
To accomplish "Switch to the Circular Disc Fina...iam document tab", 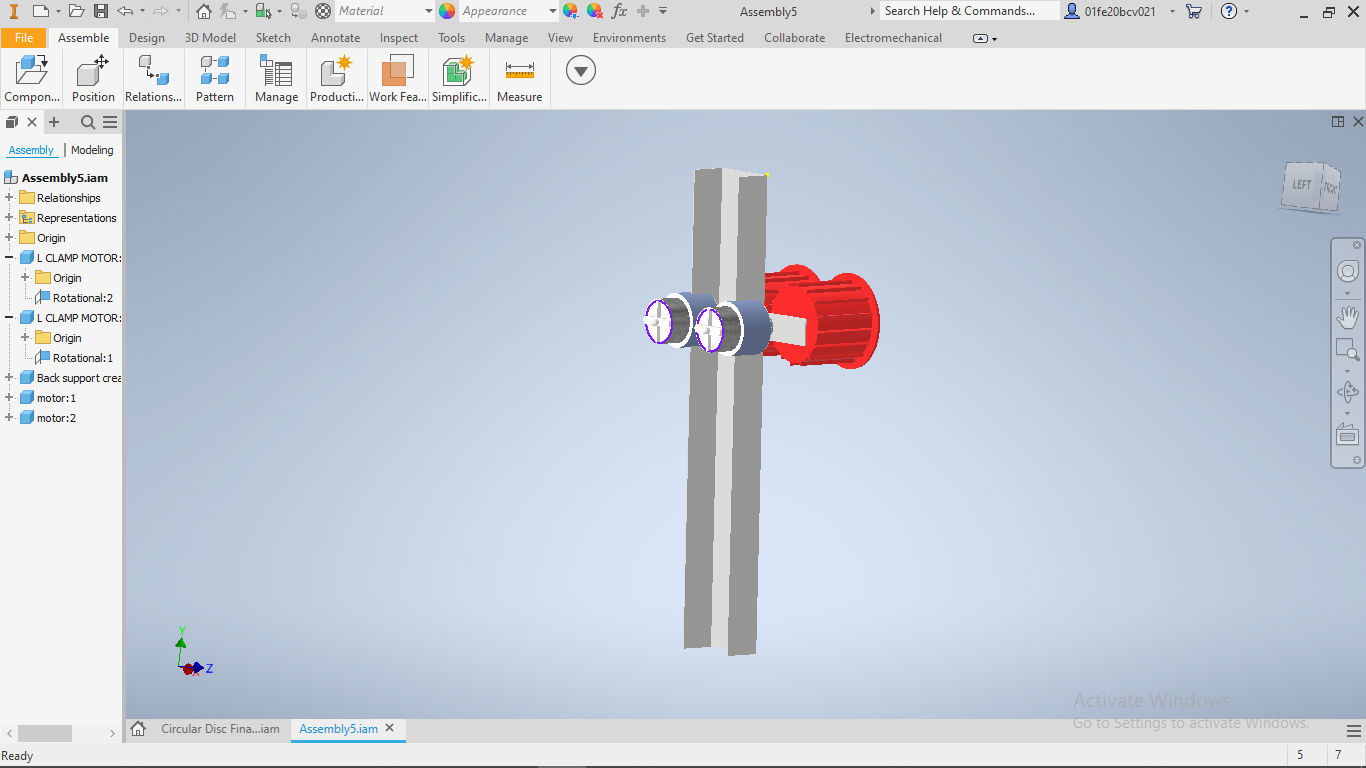I will click(x=220, y=729).
